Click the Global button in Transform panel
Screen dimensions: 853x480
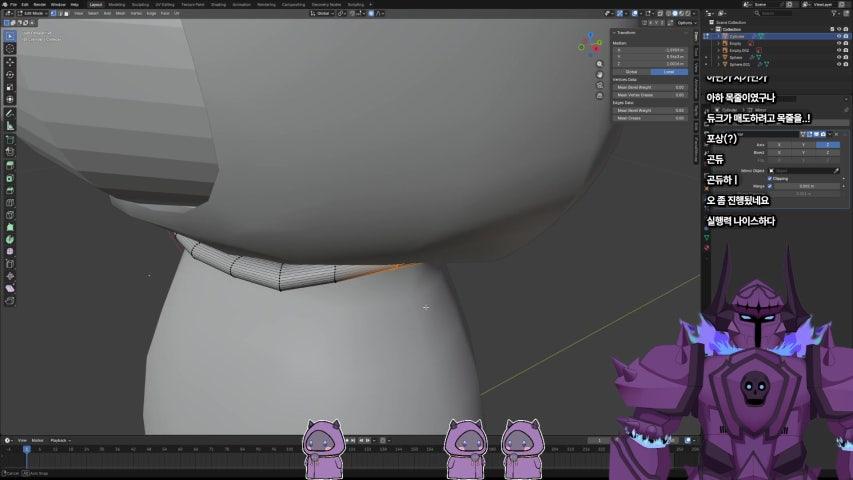[x=632, y=72]
